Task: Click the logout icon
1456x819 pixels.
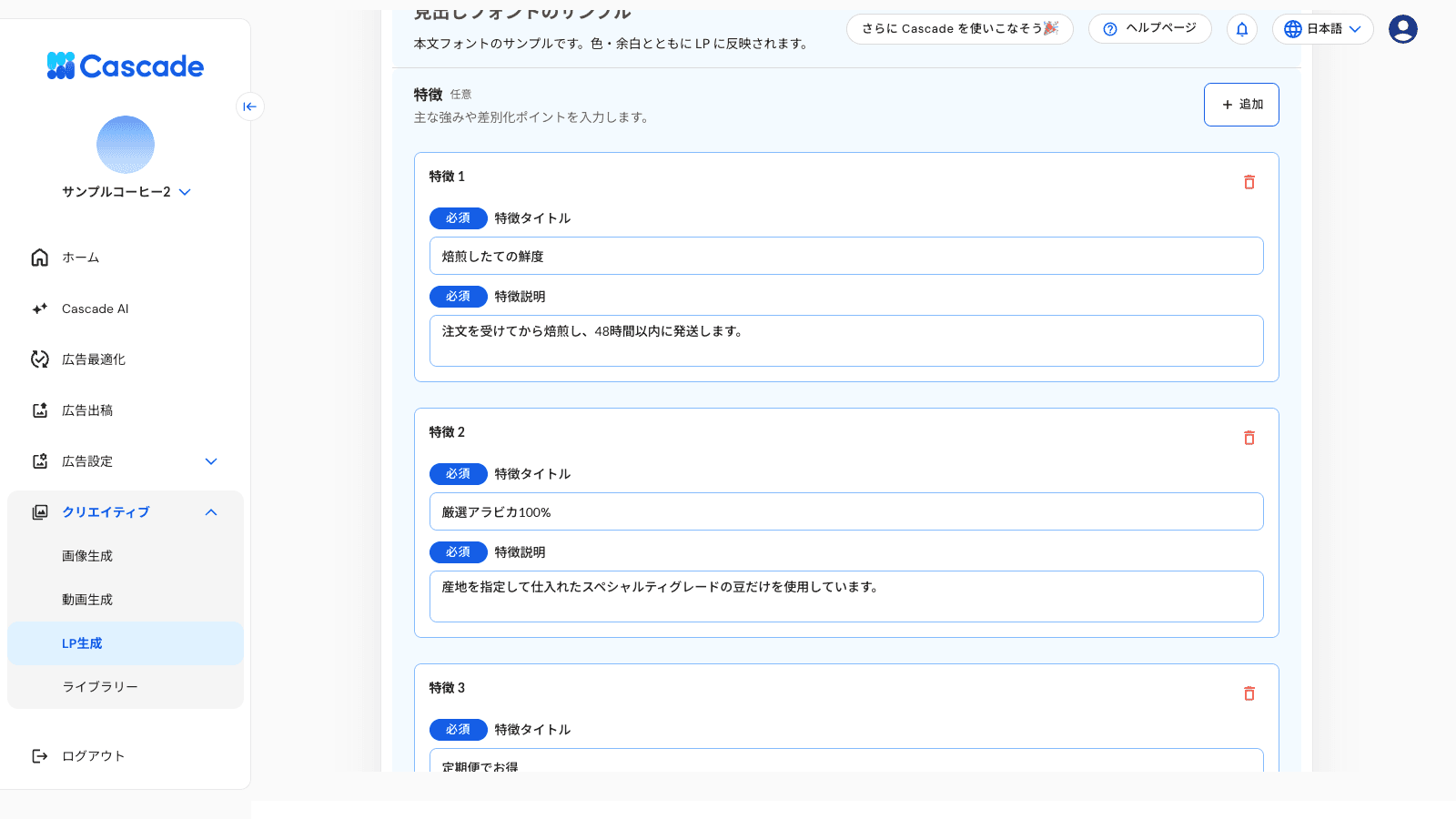Action: coord(40,756)
